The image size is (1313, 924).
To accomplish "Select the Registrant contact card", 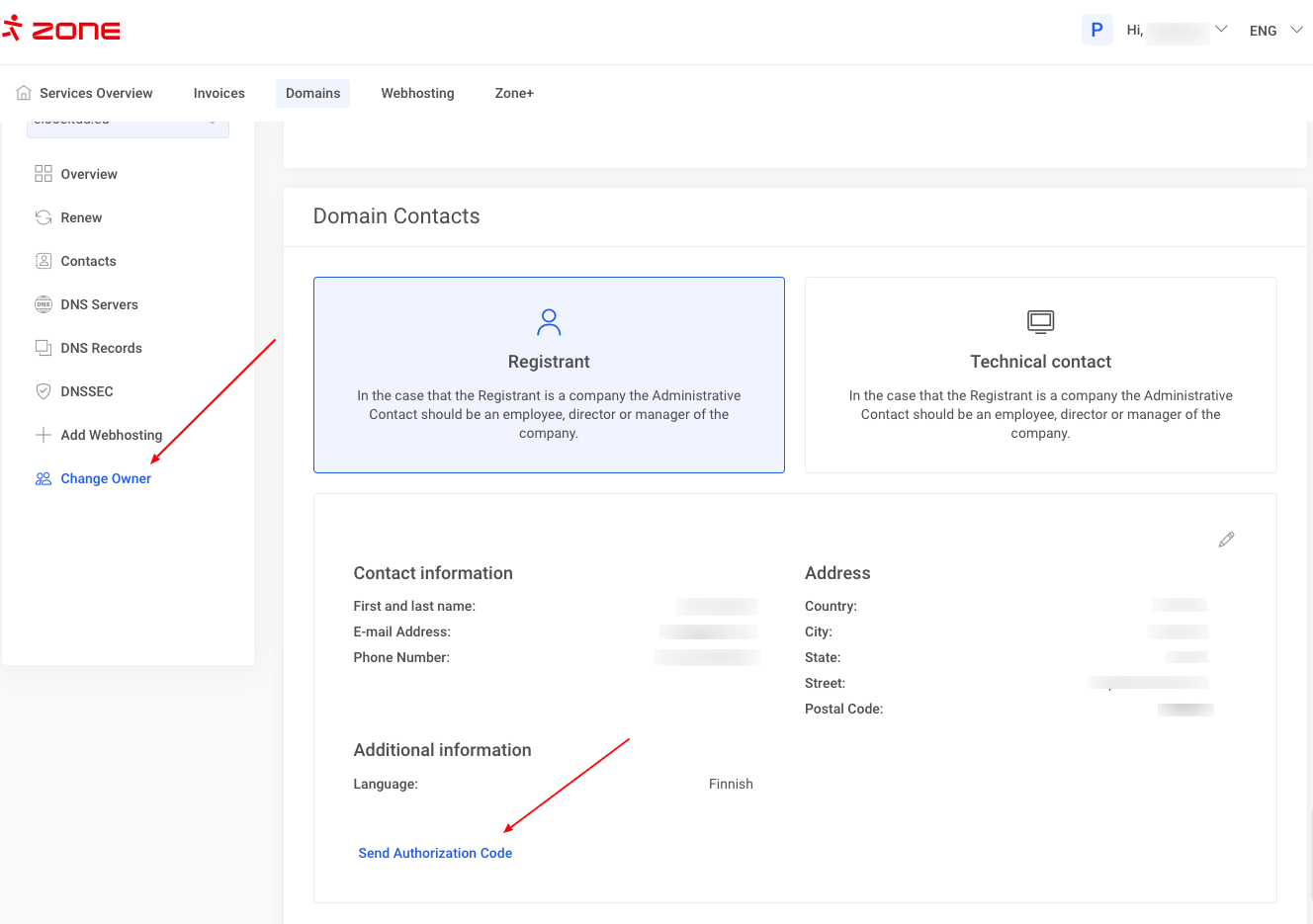I will 549,375.
